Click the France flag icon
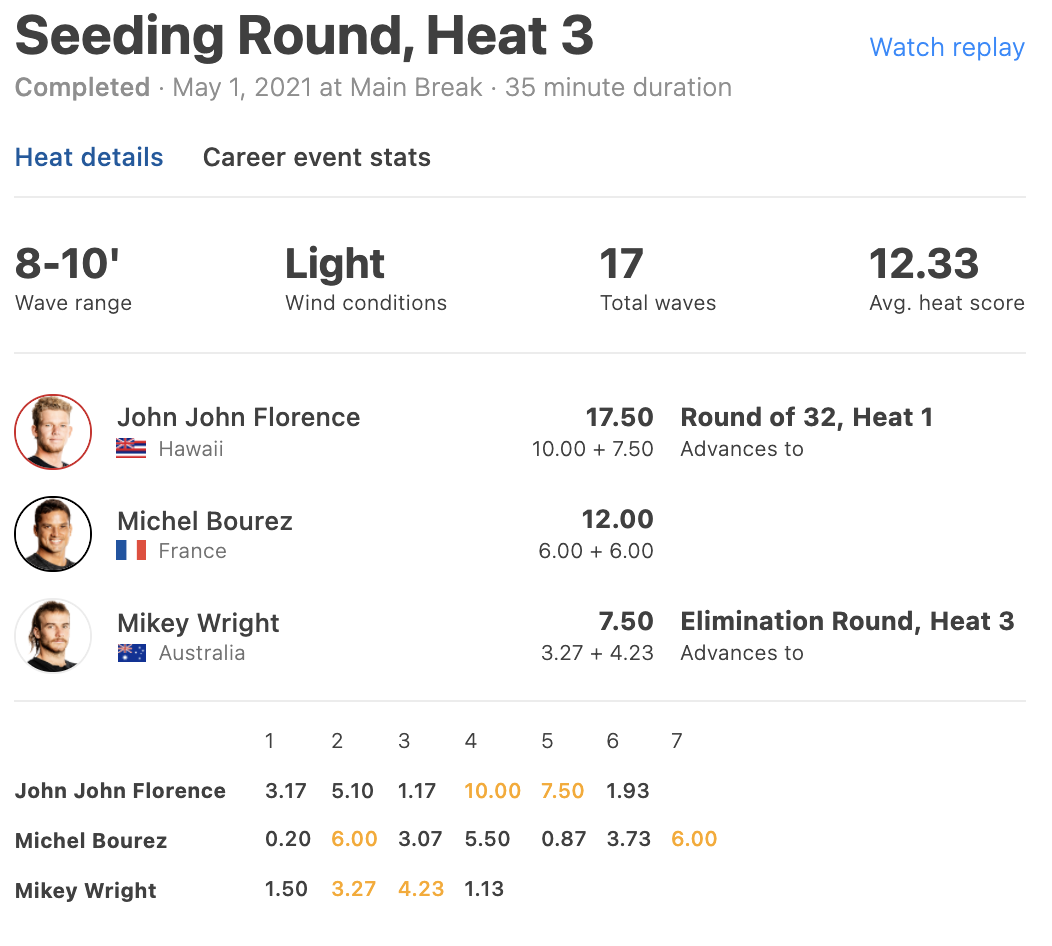The width and height of the screenshot is (1052, 946). click(131, 551)
